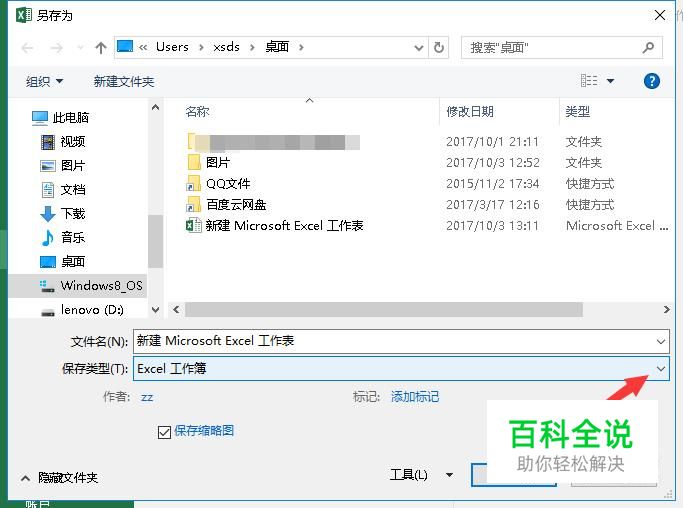Image resolution: width=683 pixels, height=508 pixels.
Task: Click the 此电脑 computer icon
Action: (x=40, y=118)
